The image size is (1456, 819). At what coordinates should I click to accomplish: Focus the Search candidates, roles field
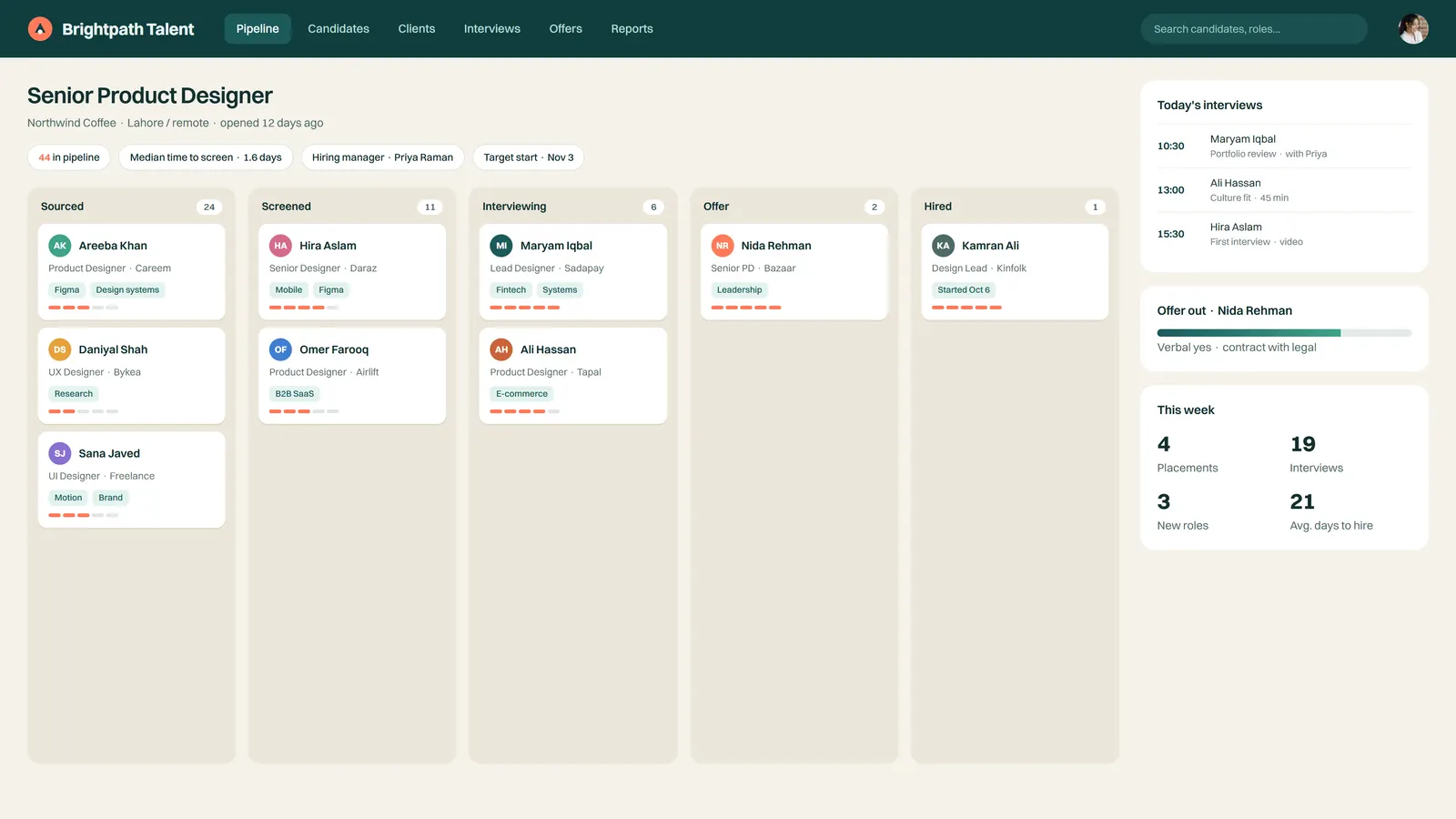click(1254, 29)
